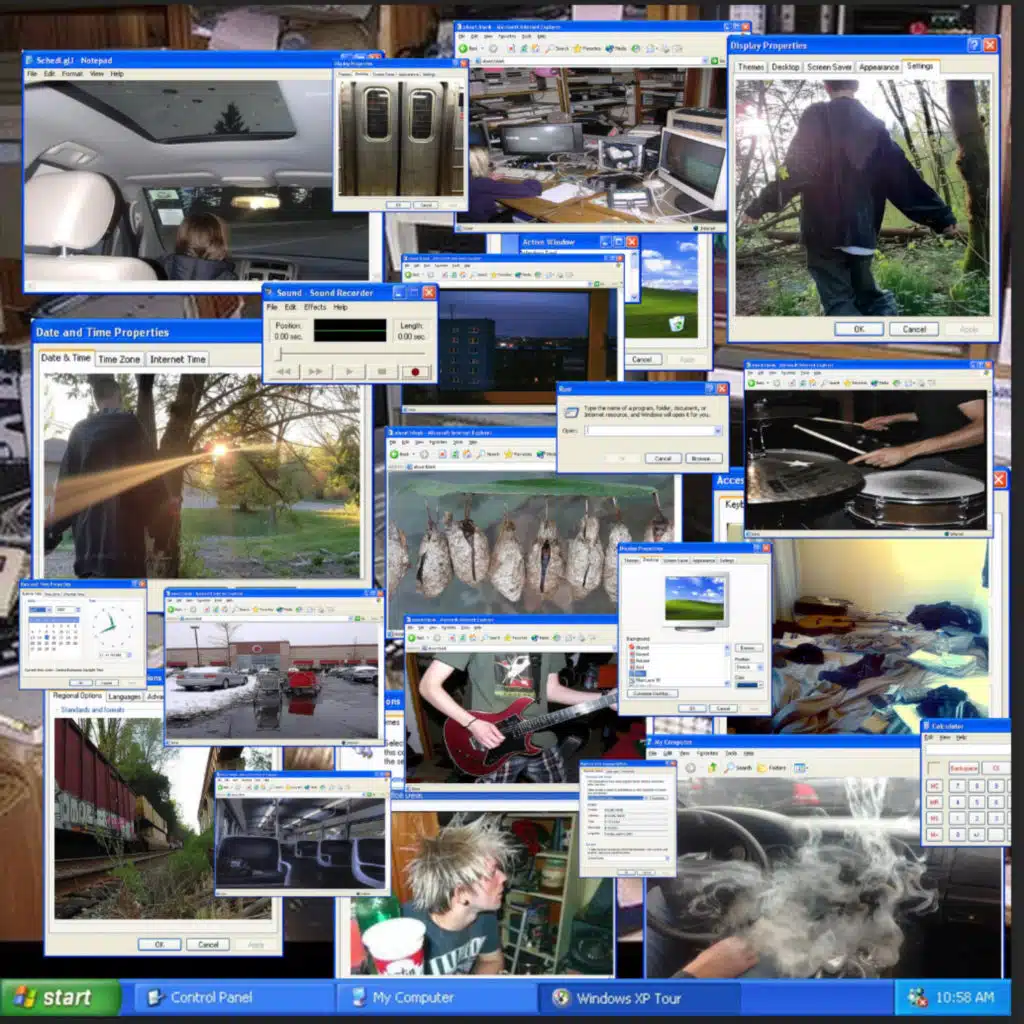
Task: Click the MC memory button in Calculator
Action: click(935, 786)
